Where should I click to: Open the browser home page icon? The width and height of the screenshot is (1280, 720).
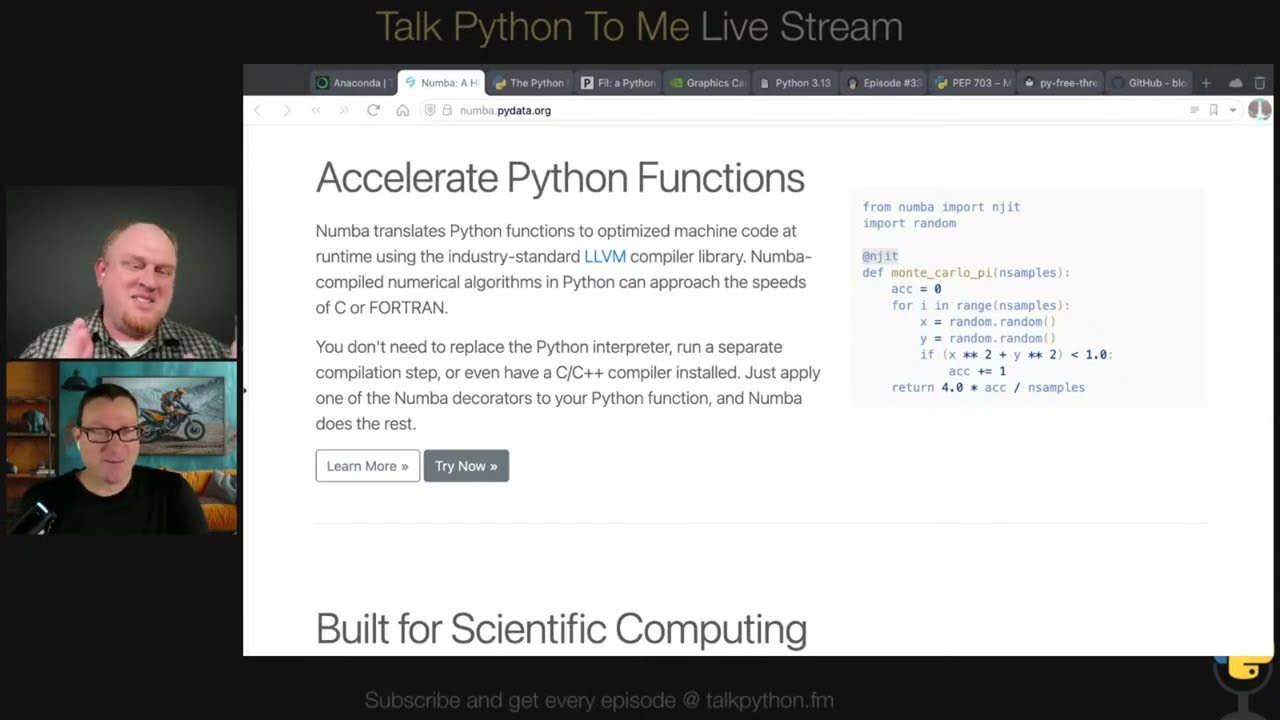click(402, 110)
